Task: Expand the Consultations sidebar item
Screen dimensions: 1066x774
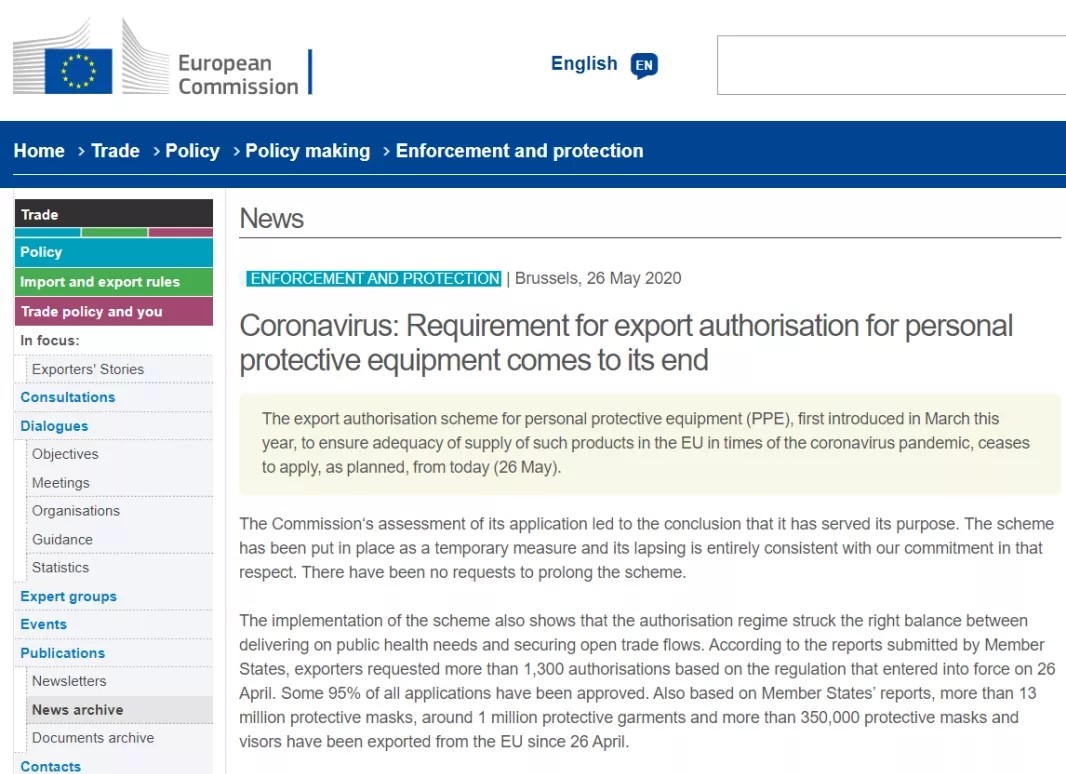Action: (x=67, y=397)
